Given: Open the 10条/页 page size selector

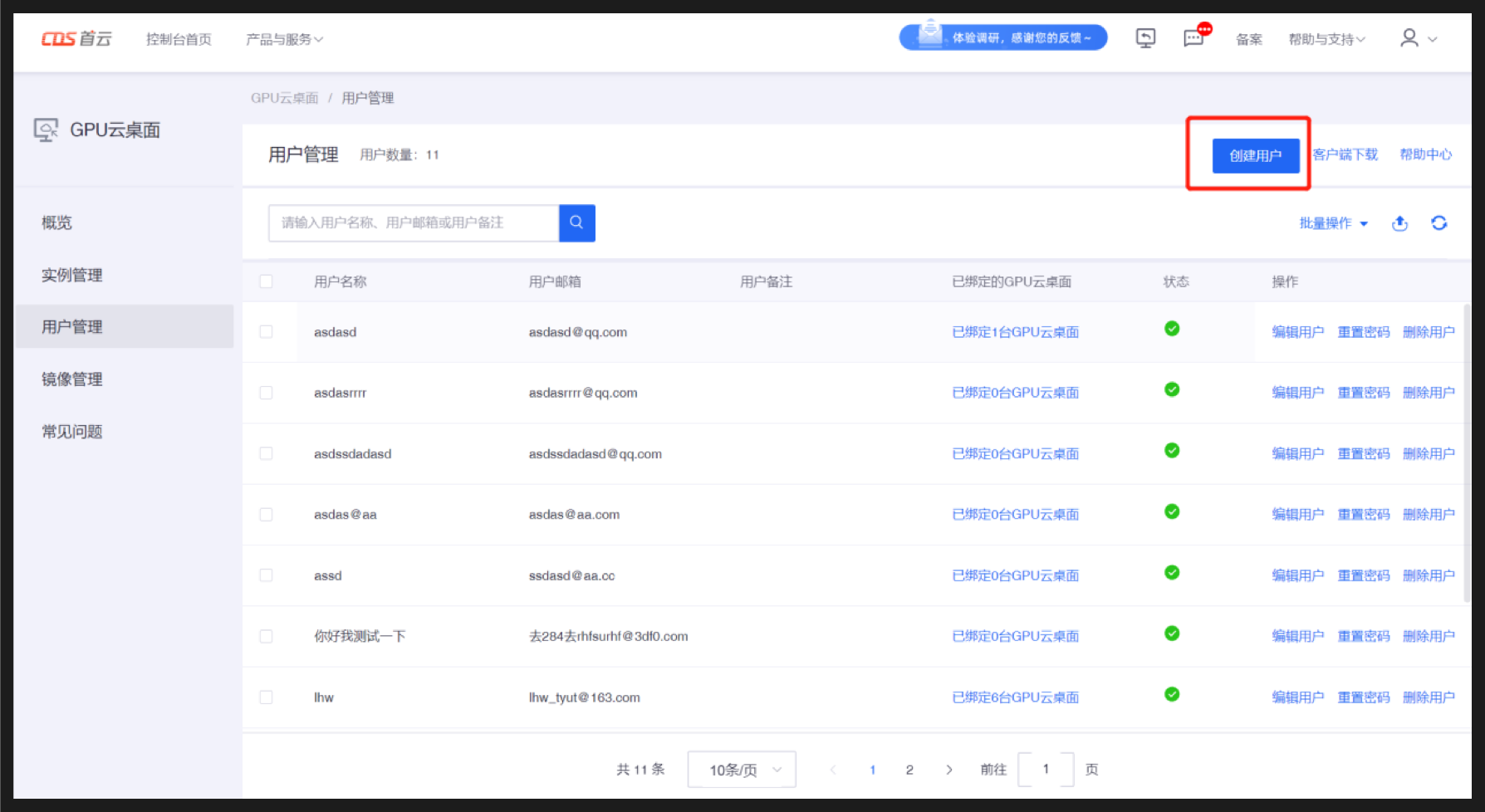Looking at the screenshot, I should pyautogui.click(x=741, y=770).
